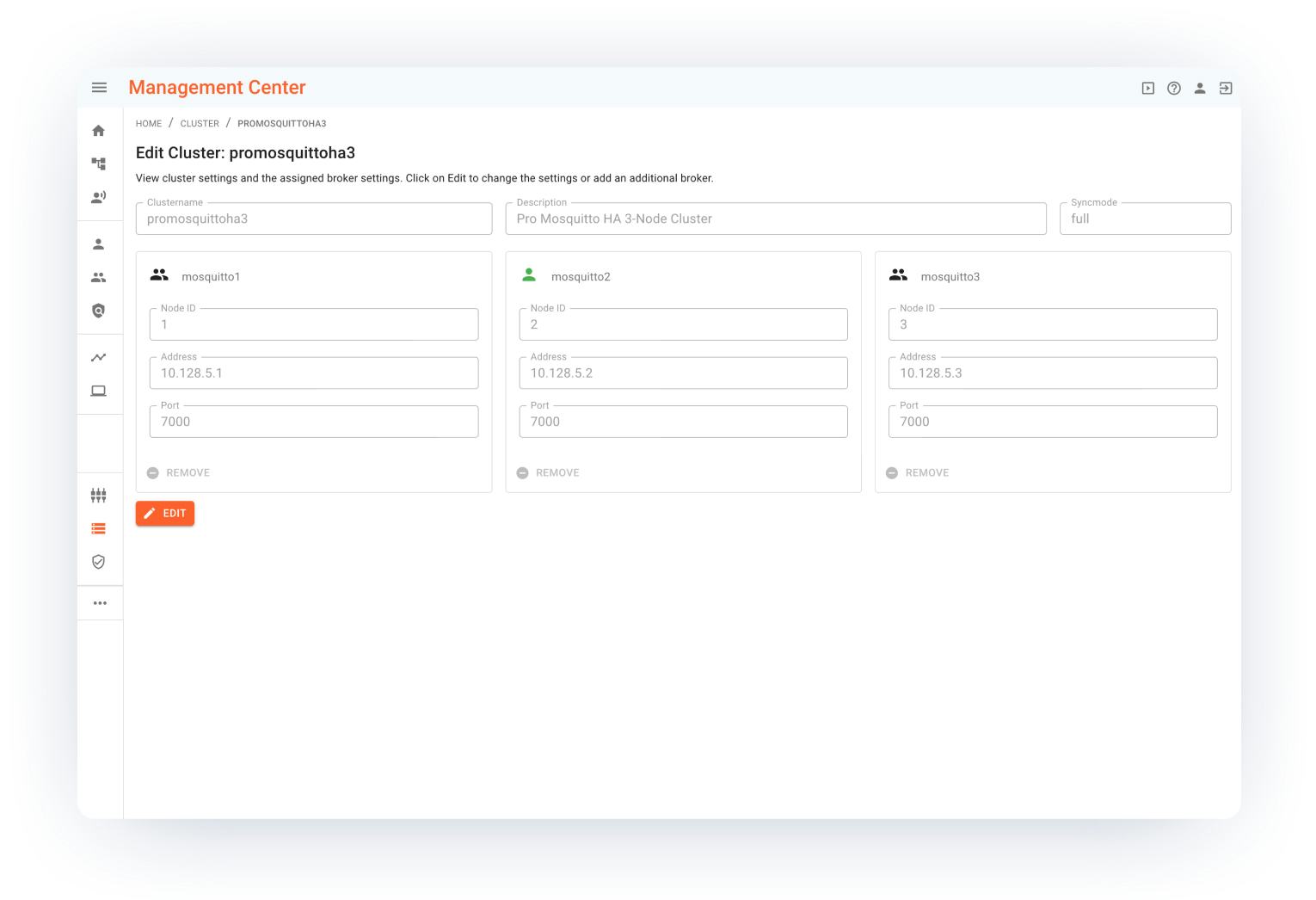Open the metrics trend chart icon

[99, 357]
